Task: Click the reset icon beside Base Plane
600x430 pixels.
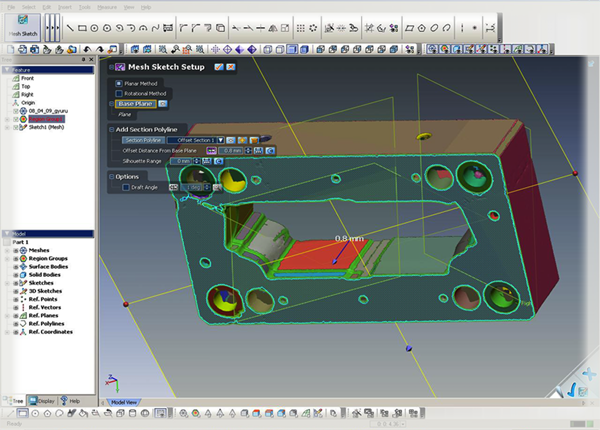Action: (x=163, y=103)
